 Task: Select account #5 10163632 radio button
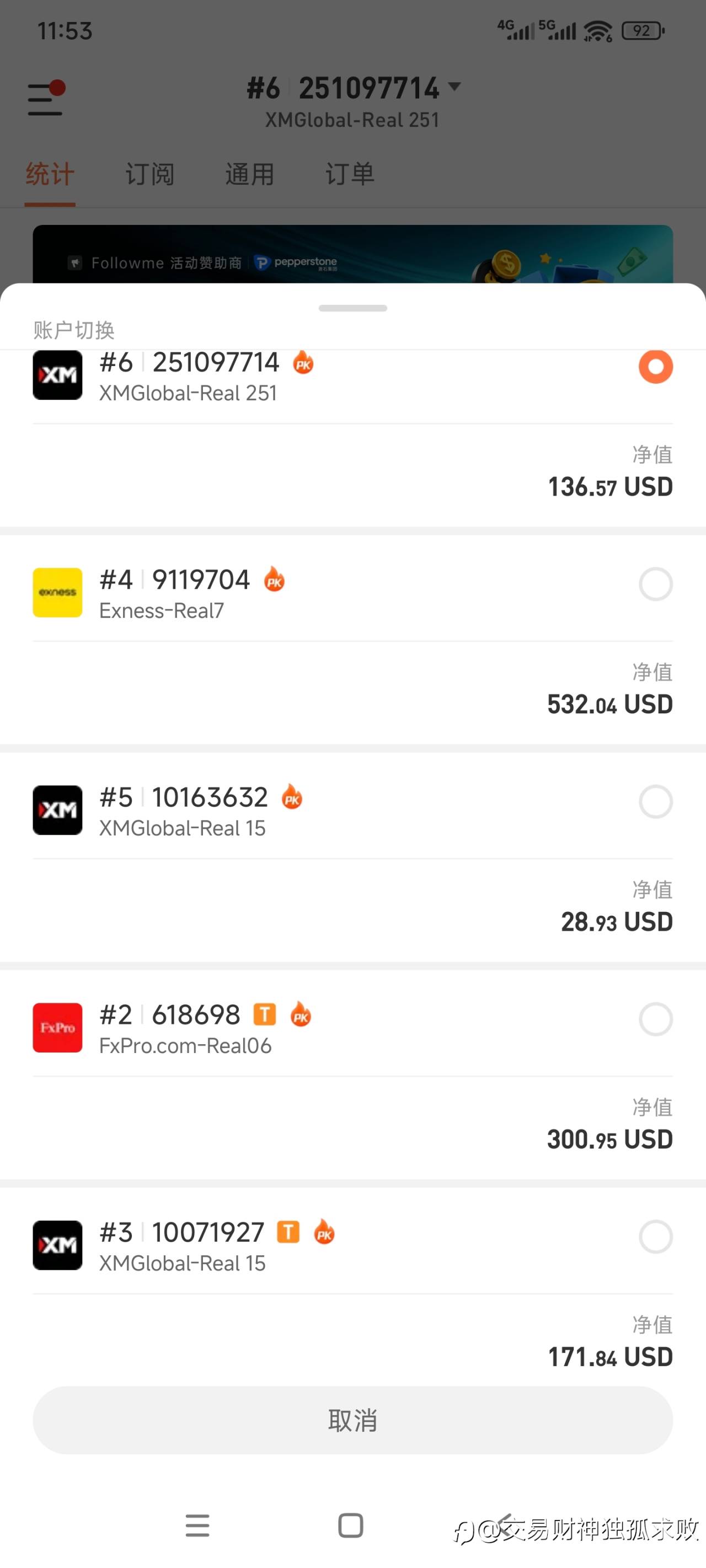(x=655, y=802)
